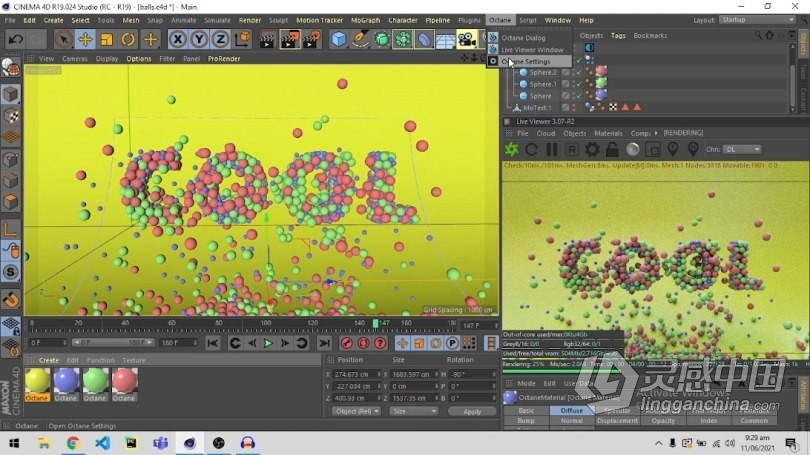Click Render View clapperboard icon

(x=267, y=39)
